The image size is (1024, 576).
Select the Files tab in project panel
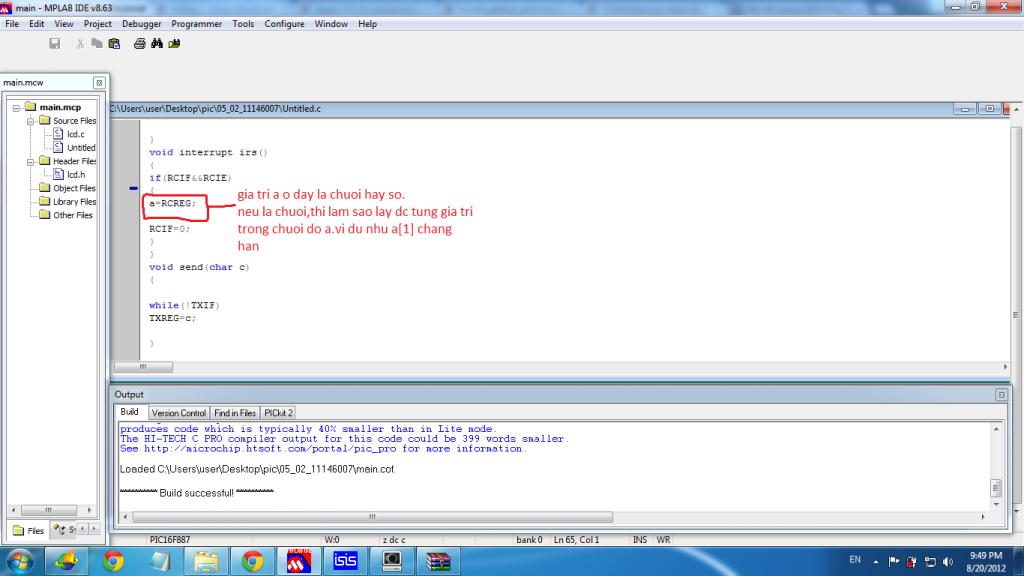(x=28, y=531)
